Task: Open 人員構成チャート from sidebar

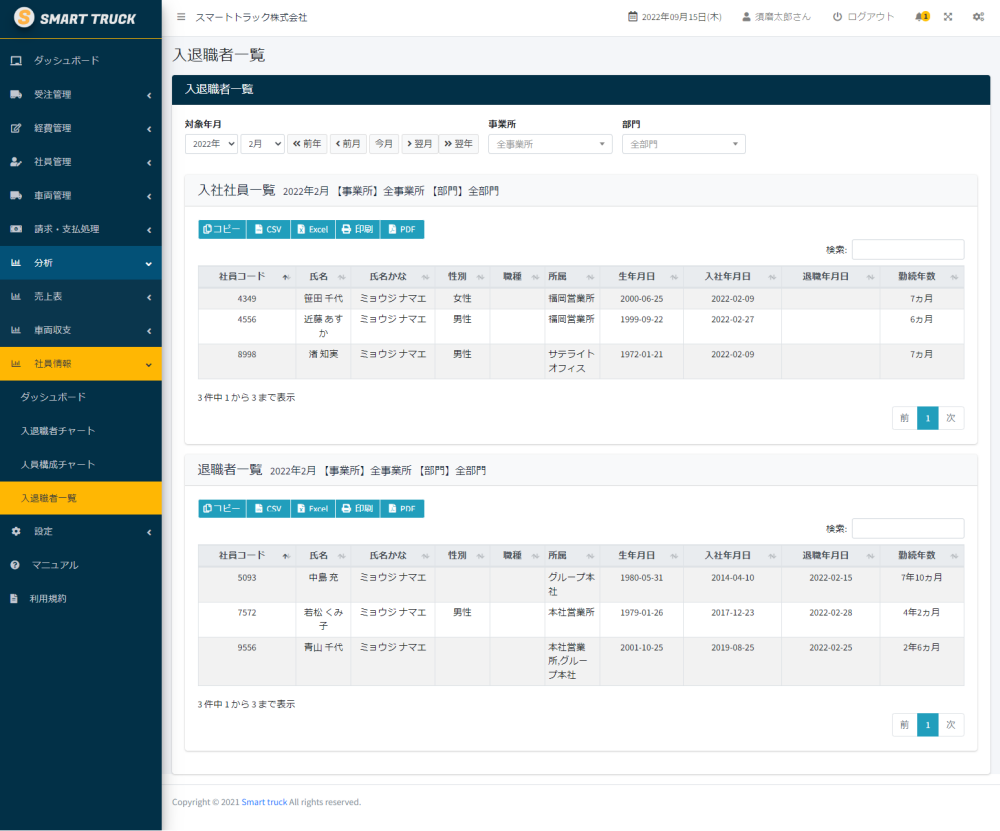Action: 58,465
